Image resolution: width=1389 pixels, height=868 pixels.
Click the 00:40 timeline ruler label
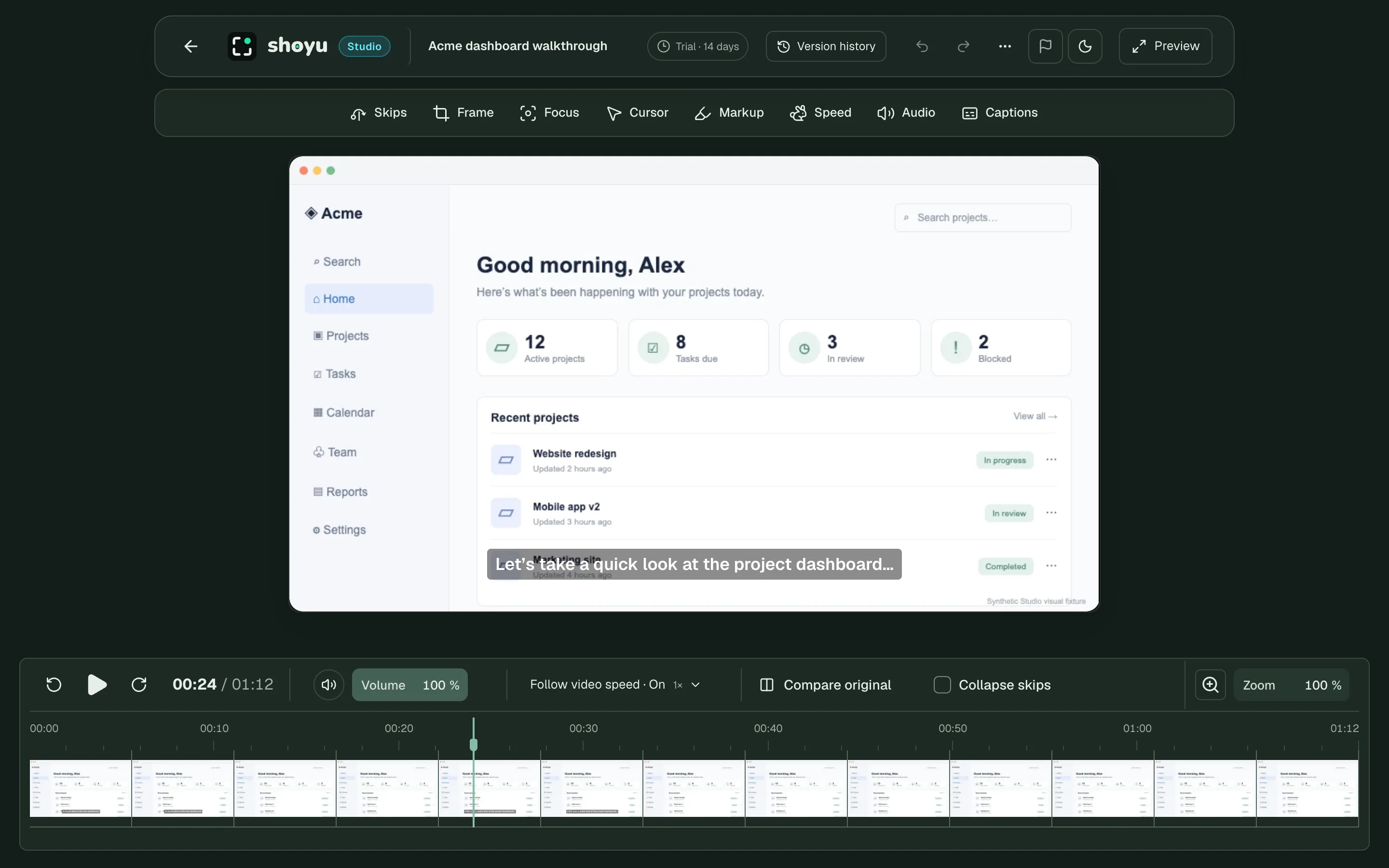pos(768,728)
